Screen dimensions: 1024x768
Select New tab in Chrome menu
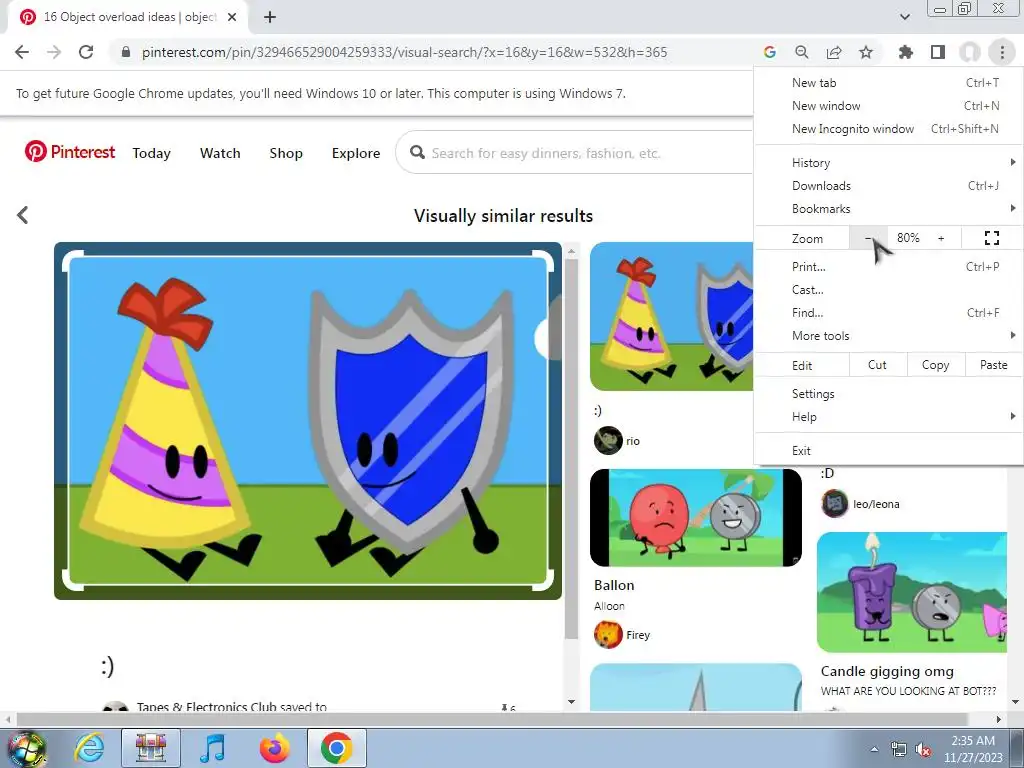(x=888, y=83)
